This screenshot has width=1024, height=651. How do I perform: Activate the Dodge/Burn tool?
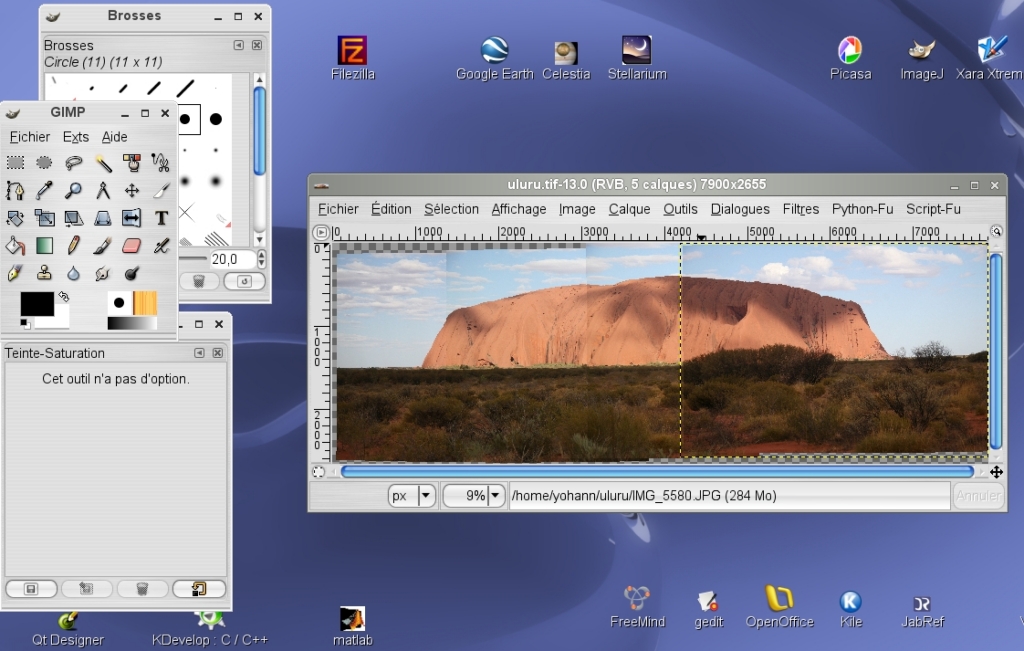coord(131,273)
